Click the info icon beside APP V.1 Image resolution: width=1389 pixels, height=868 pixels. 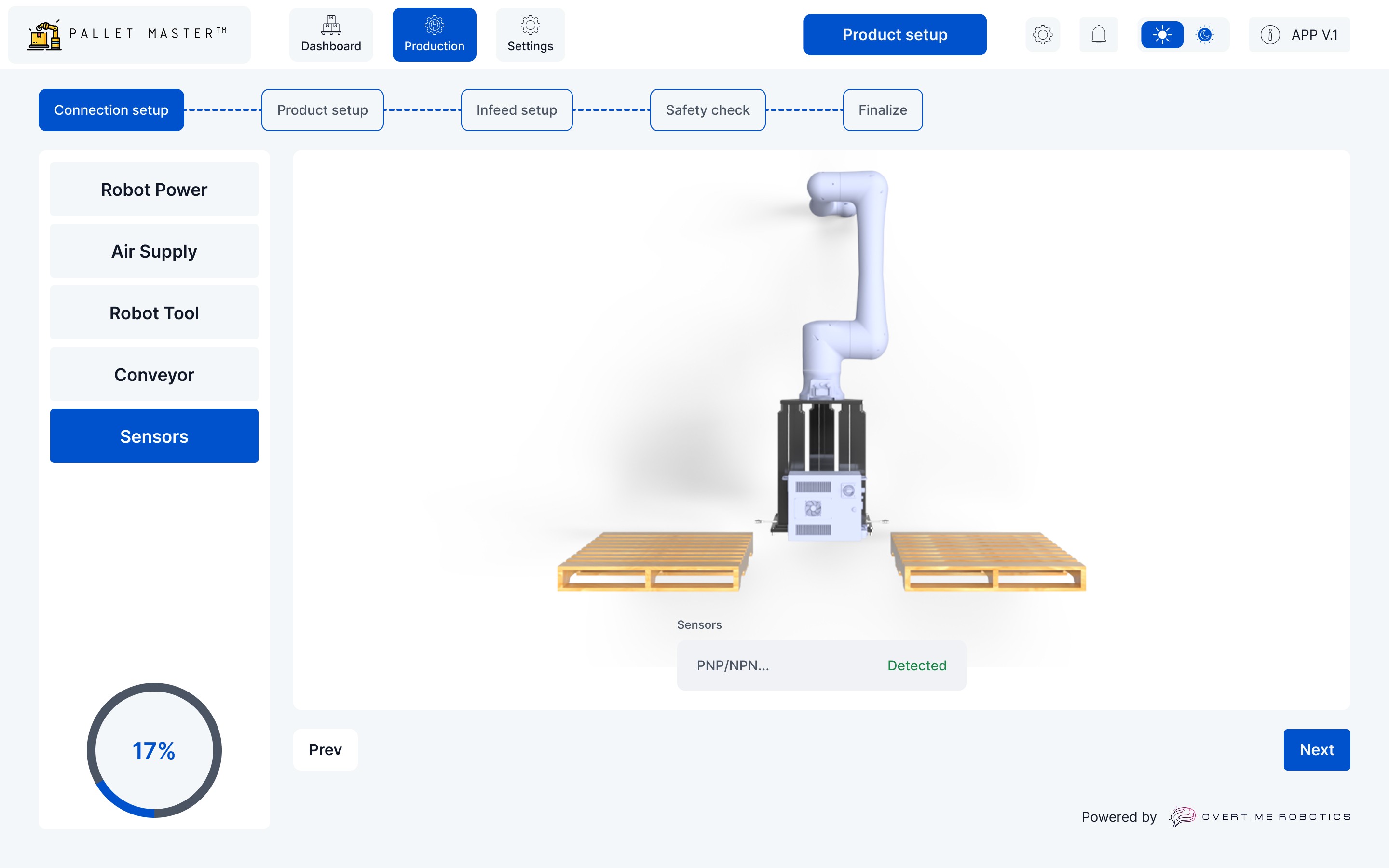(1269, 35)
